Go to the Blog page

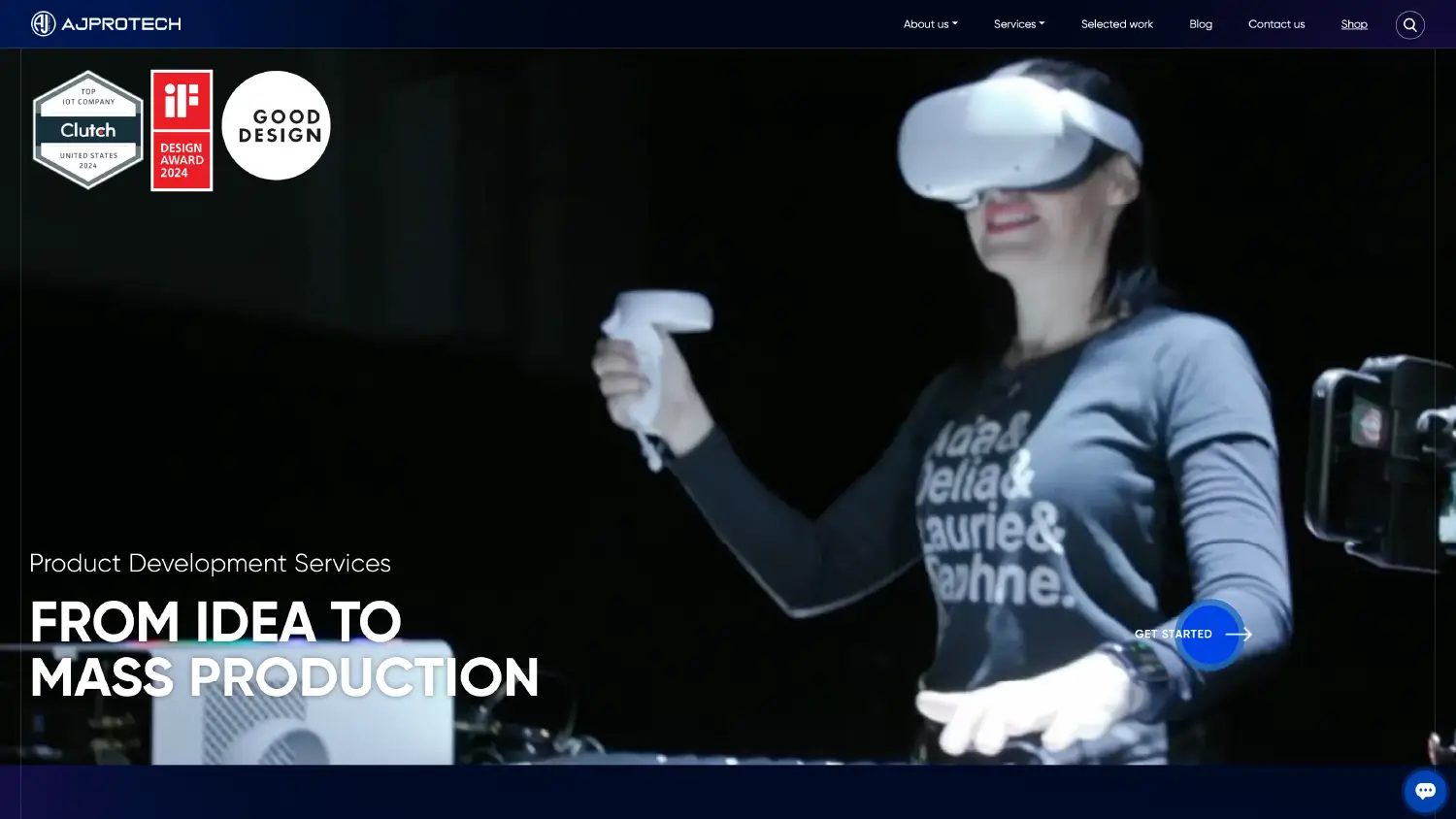click(x=1201, y=24)
